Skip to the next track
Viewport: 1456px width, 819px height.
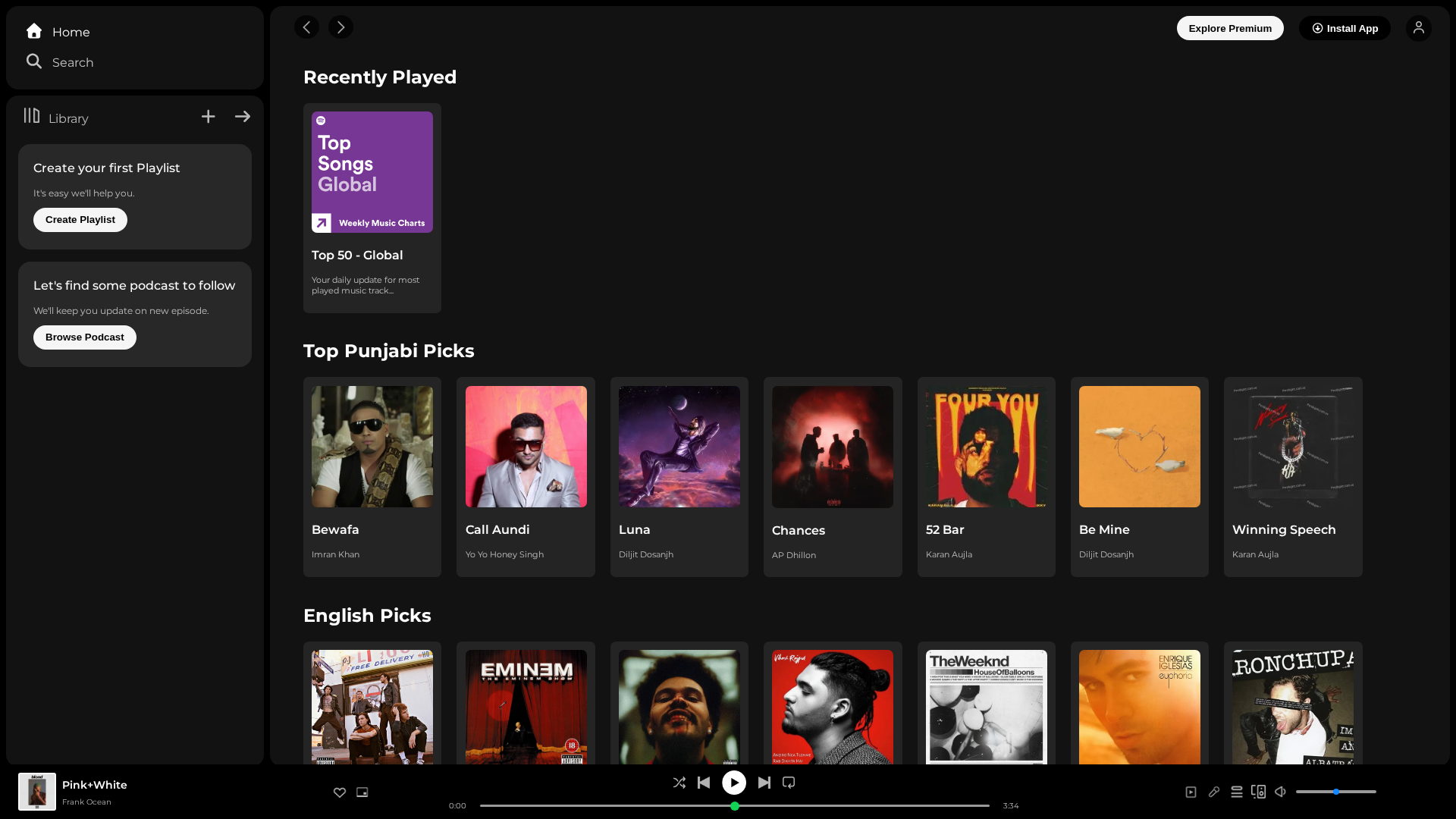click(764, 783)
